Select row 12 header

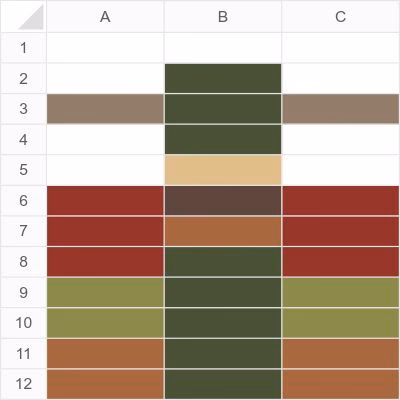tap(23, 384)
